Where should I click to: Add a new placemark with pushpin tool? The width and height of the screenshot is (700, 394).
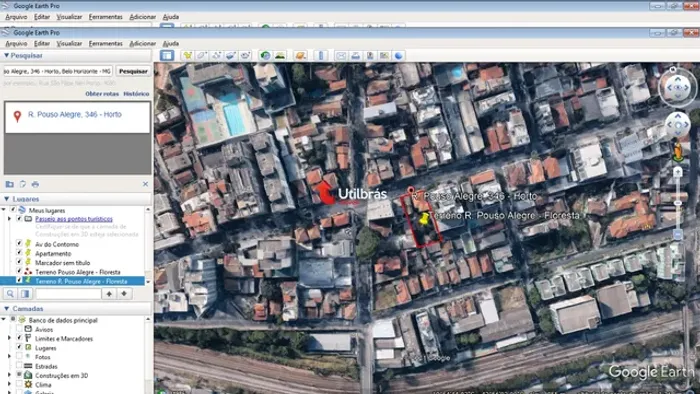(x=188, y=55)
